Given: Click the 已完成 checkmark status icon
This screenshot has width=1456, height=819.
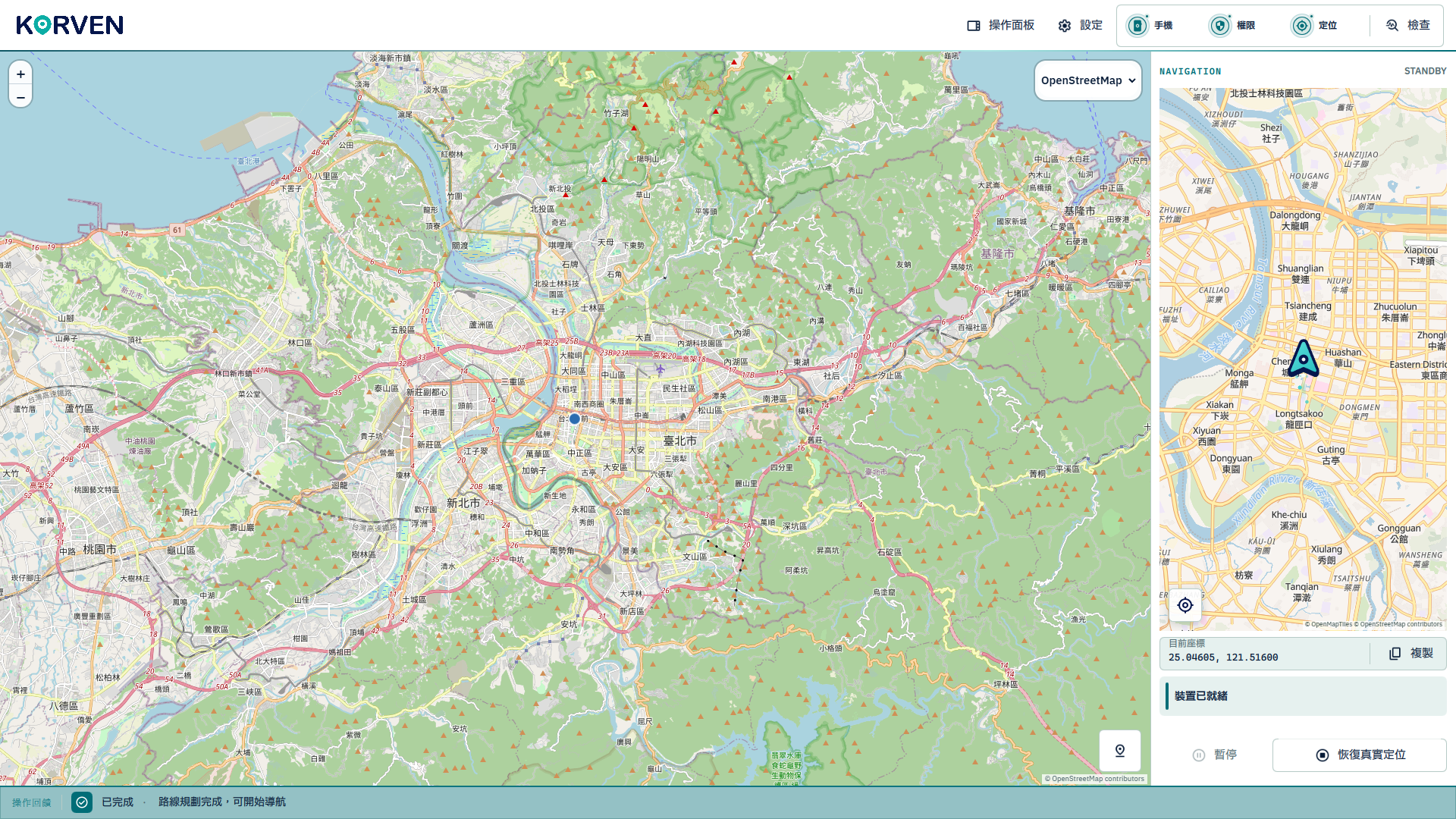Looking at the screenshot, I should 82,802.
